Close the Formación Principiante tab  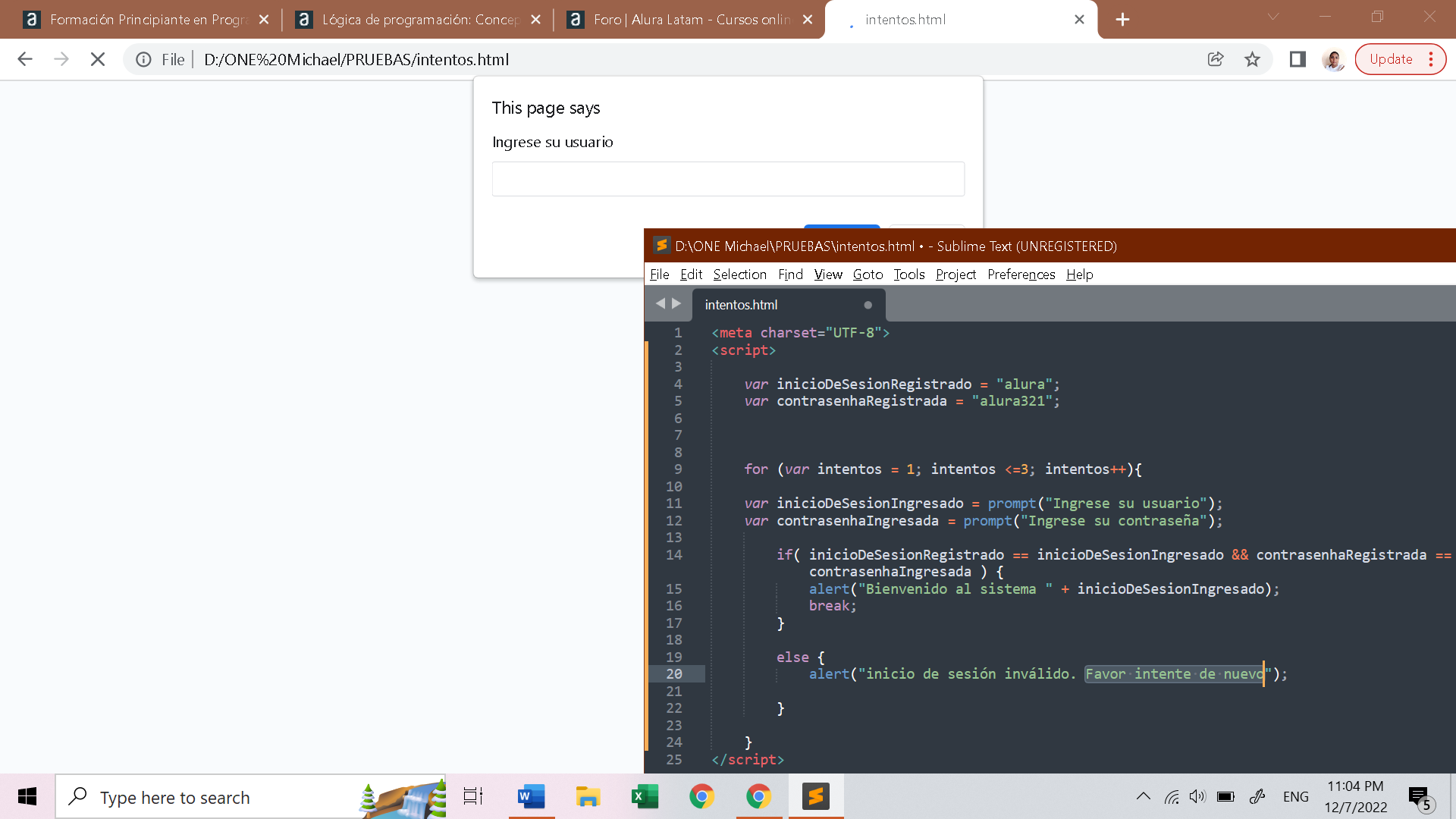pyautogui.click(x=264, y=20)
